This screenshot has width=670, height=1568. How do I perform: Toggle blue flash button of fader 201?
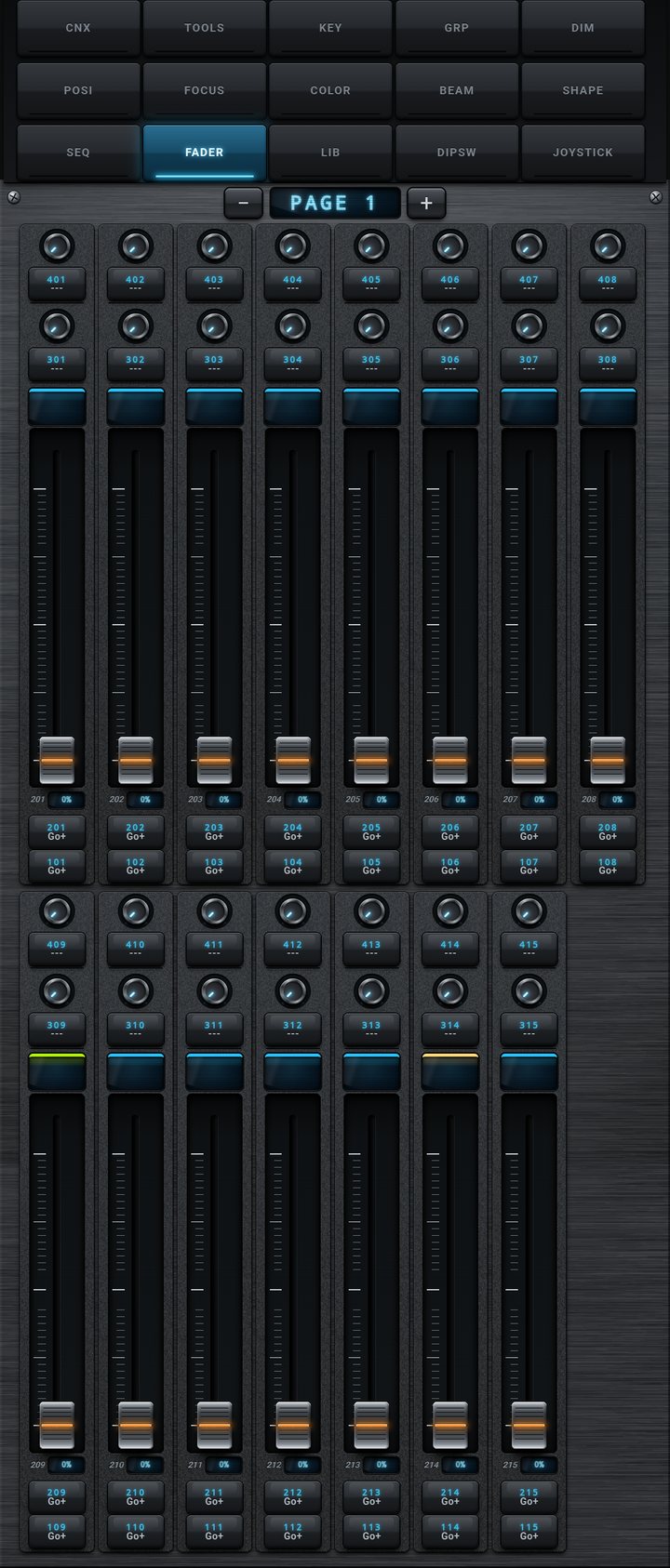pos(57,406)
